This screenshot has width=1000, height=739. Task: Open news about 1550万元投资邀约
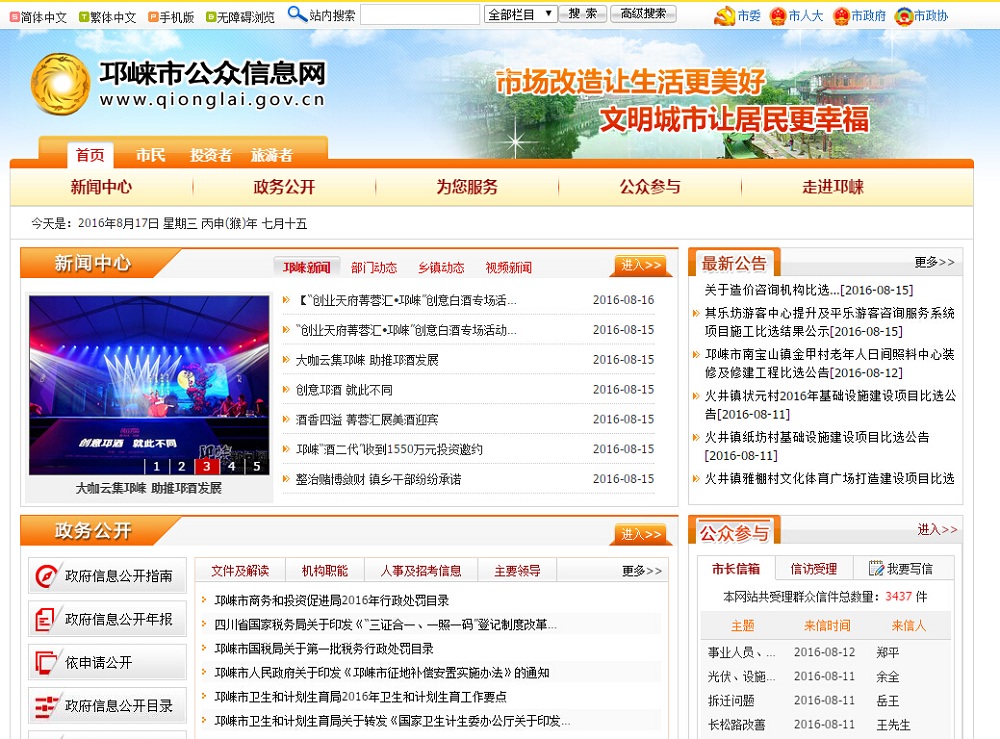tap(389, 450)
